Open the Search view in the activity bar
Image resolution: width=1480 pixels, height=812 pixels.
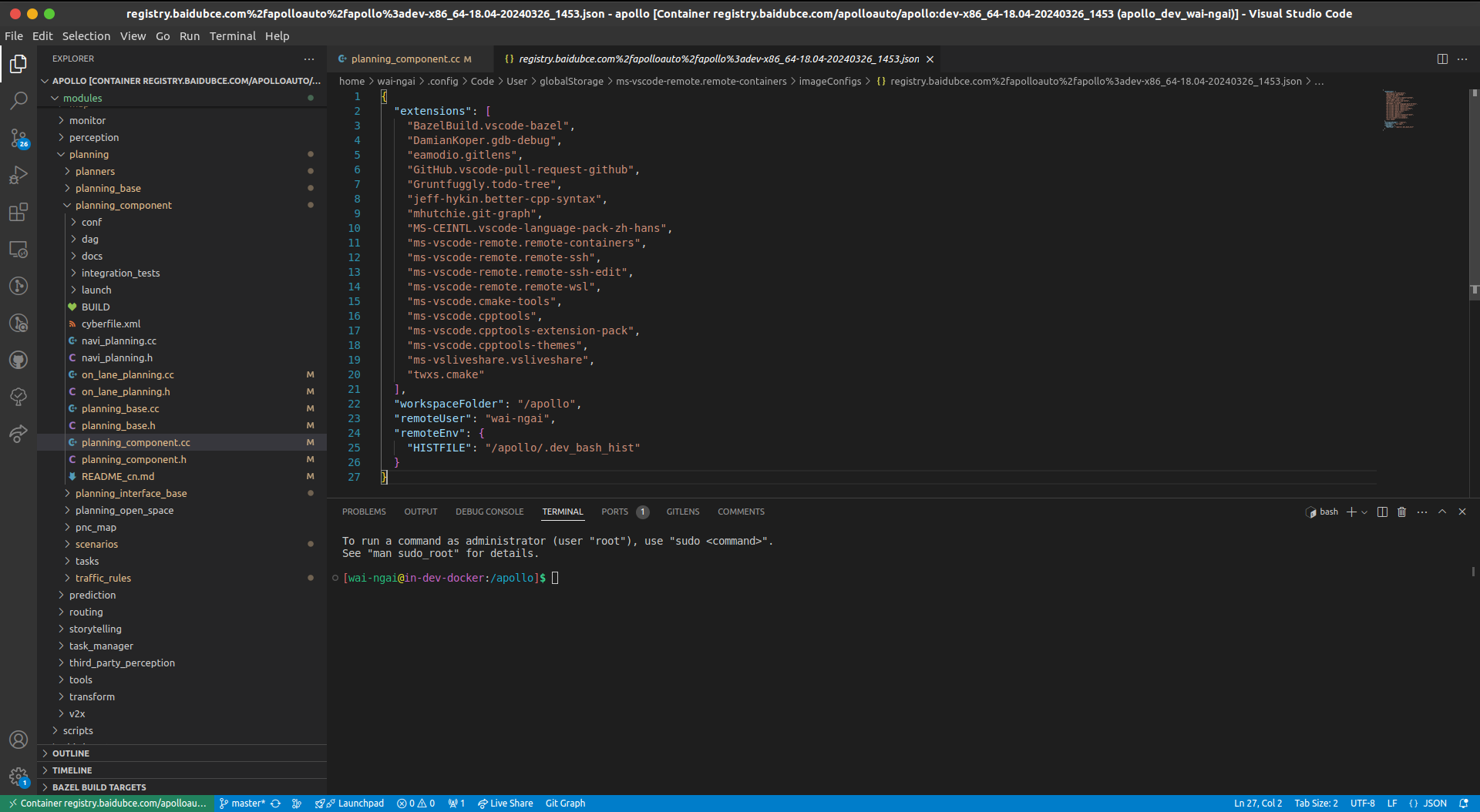pos(18,100)
